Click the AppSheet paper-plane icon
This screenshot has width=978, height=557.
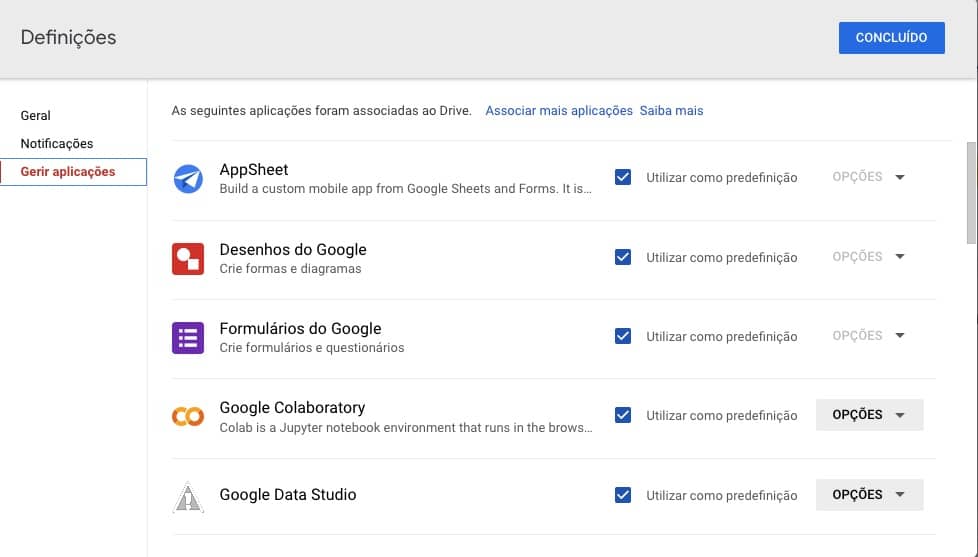point(188,179)
